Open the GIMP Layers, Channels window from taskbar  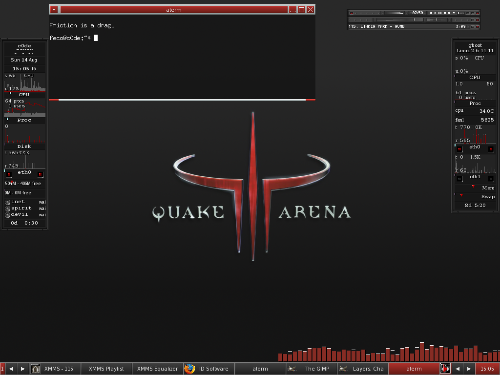click(363, 369)
